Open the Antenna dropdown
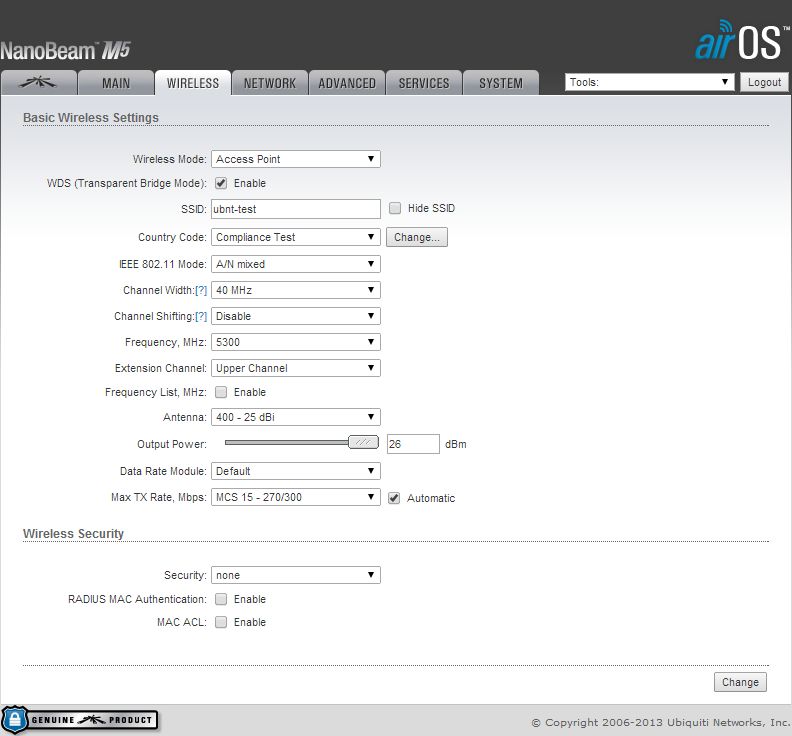792x736 pixels. [x=295, y=417]
